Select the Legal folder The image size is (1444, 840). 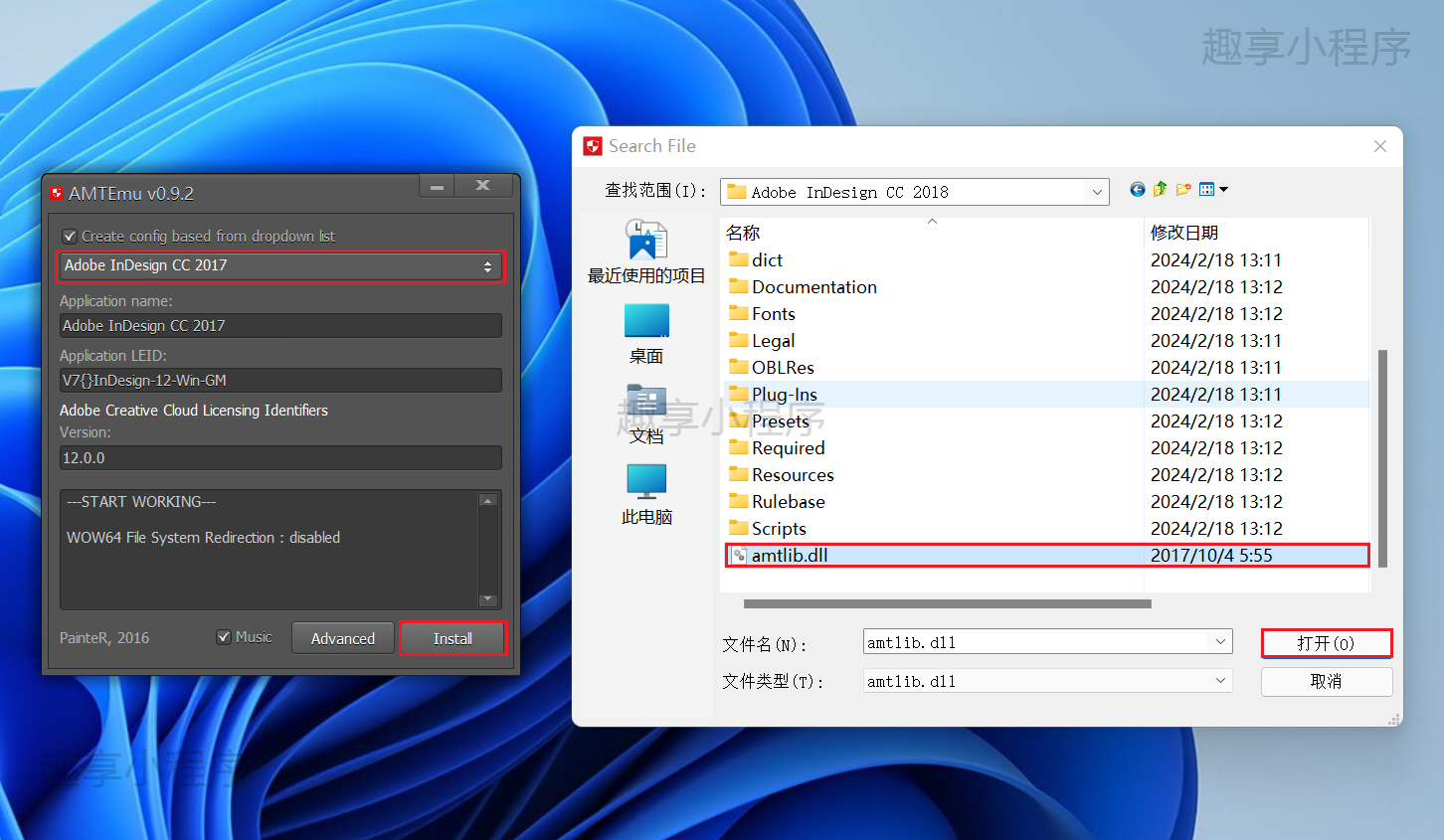tap(762, 341)
